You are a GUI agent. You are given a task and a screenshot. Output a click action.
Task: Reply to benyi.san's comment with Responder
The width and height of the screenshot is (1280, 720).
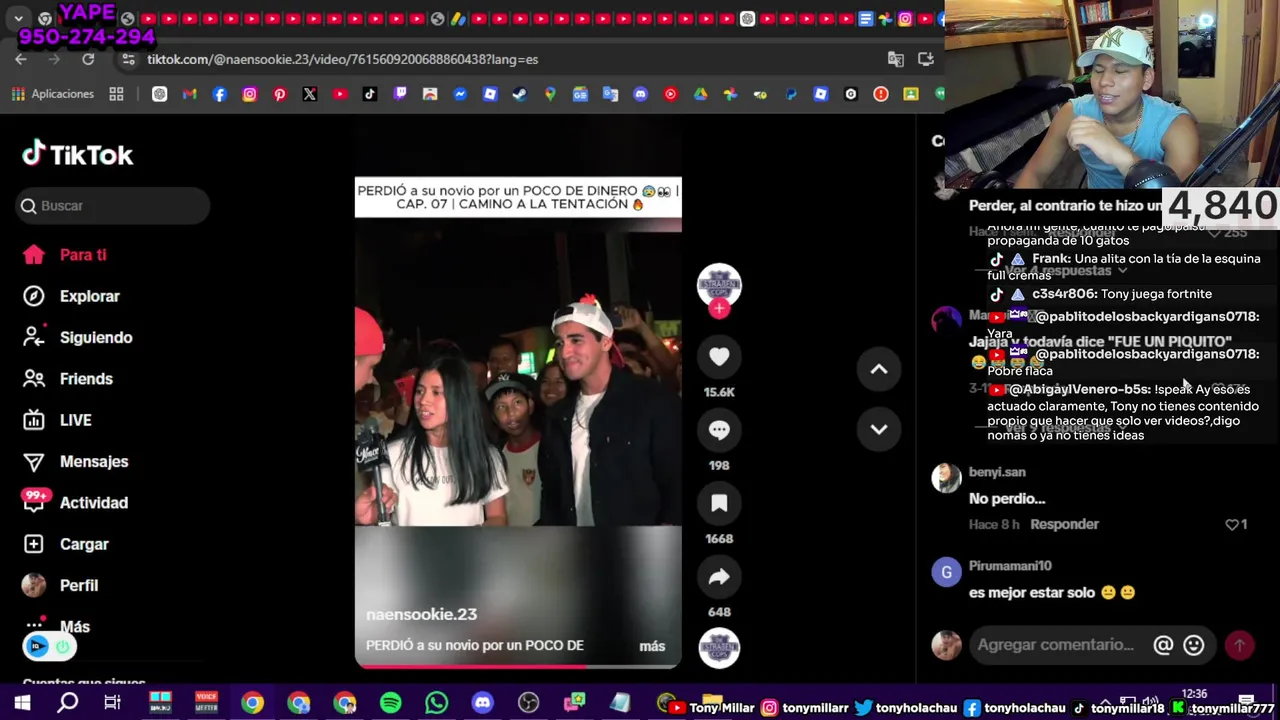pos(1064,524)
